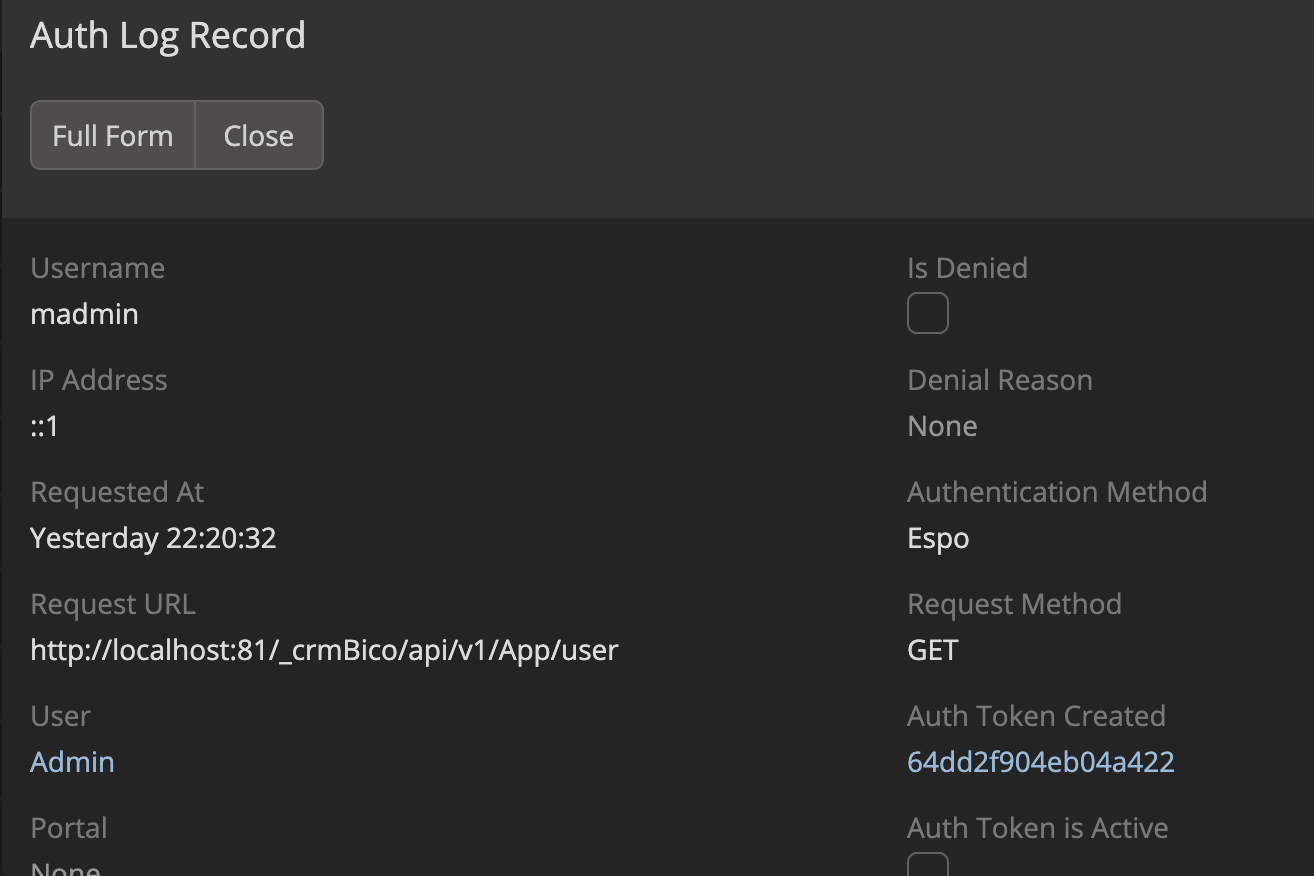Click the GET request method value
Image resolution: width=1314 pixels, height=876 pixels.
tap(932, 650)
